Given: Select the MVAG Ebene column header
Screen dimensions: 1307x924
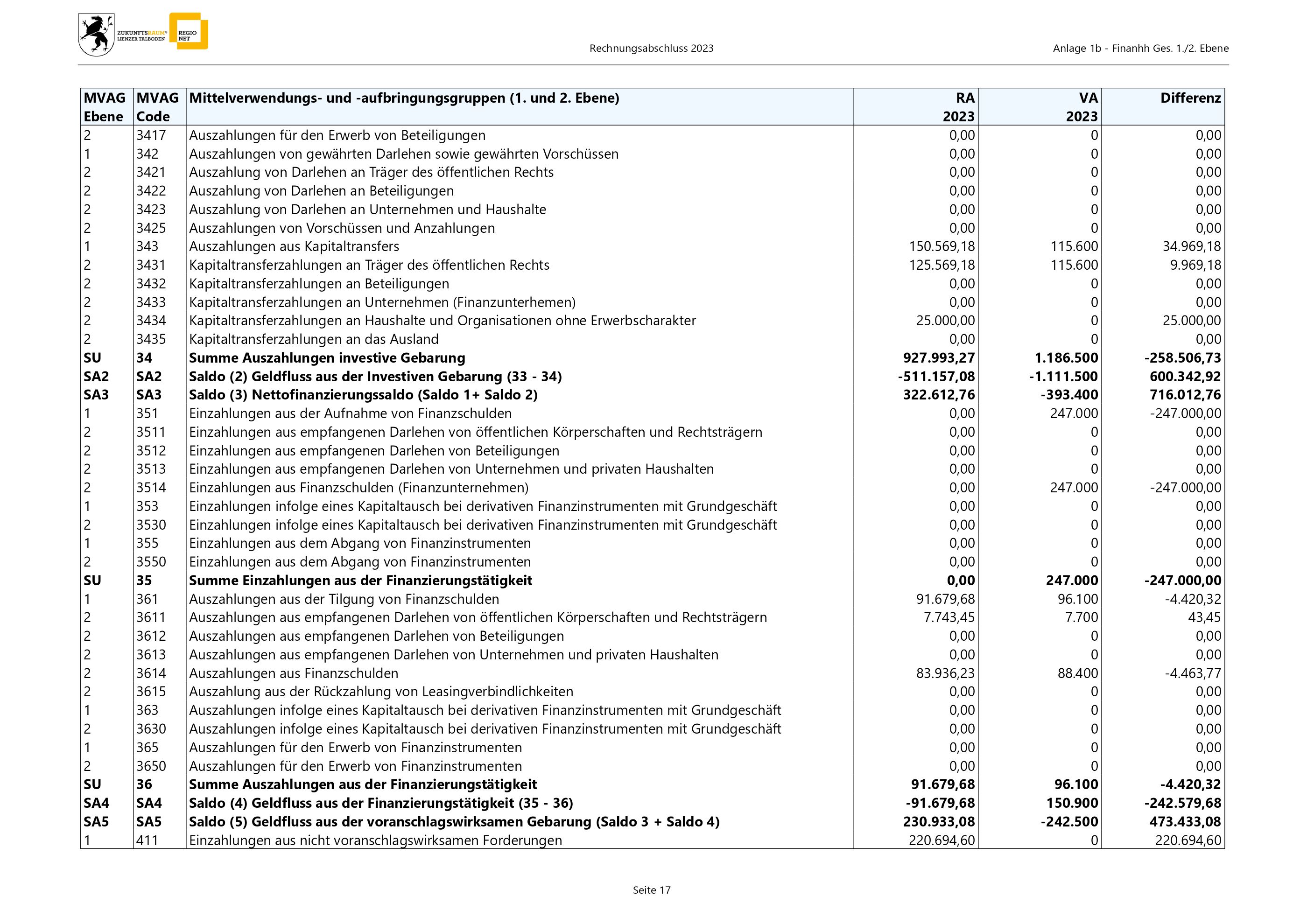Looking at the screenshot, I should [x=105, y=107].
